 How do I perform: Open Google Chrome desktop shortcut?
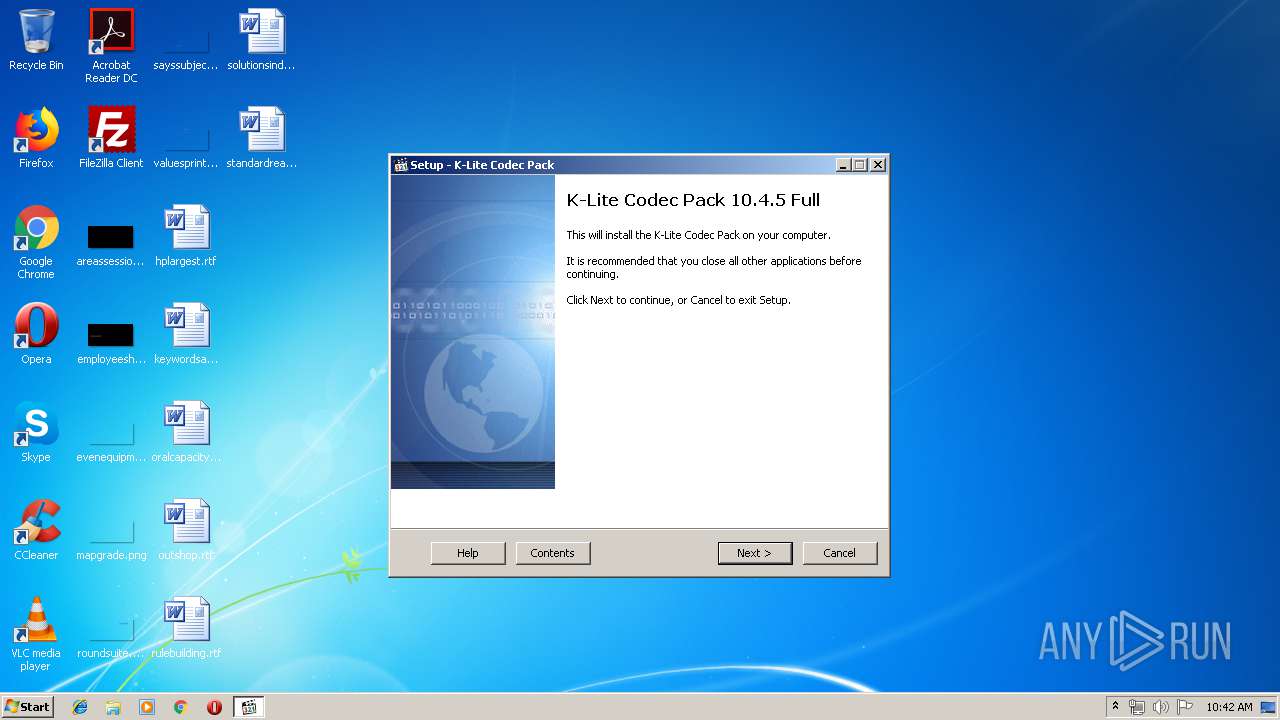36,242
